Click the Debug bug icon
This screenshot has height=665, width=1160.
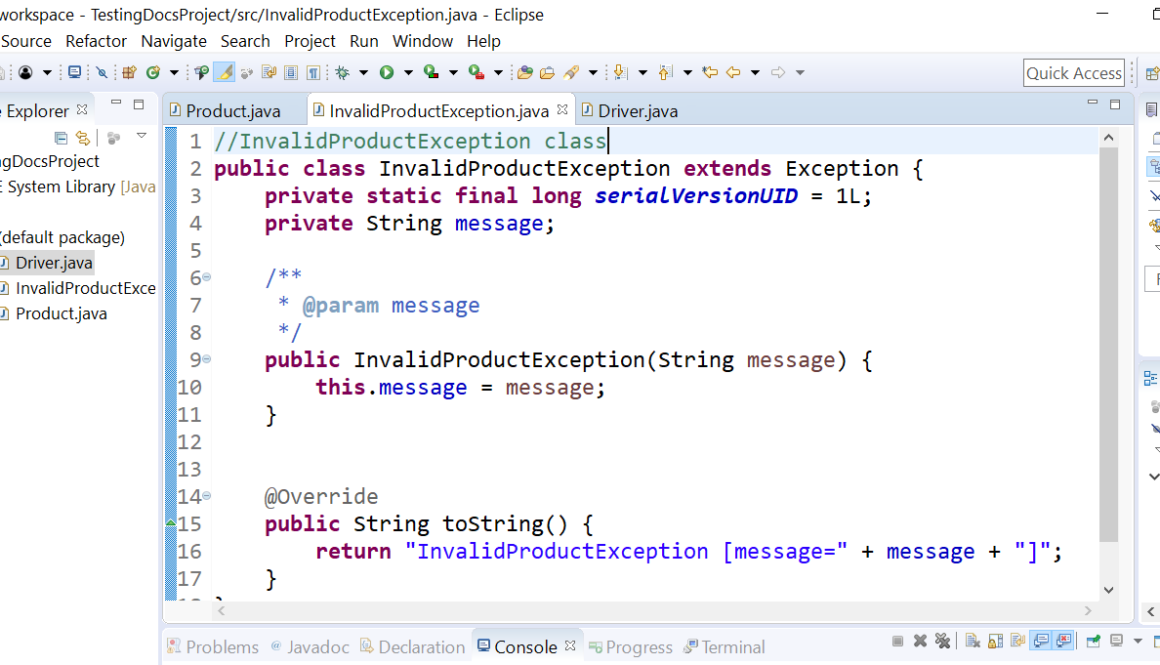click(342, 72)
